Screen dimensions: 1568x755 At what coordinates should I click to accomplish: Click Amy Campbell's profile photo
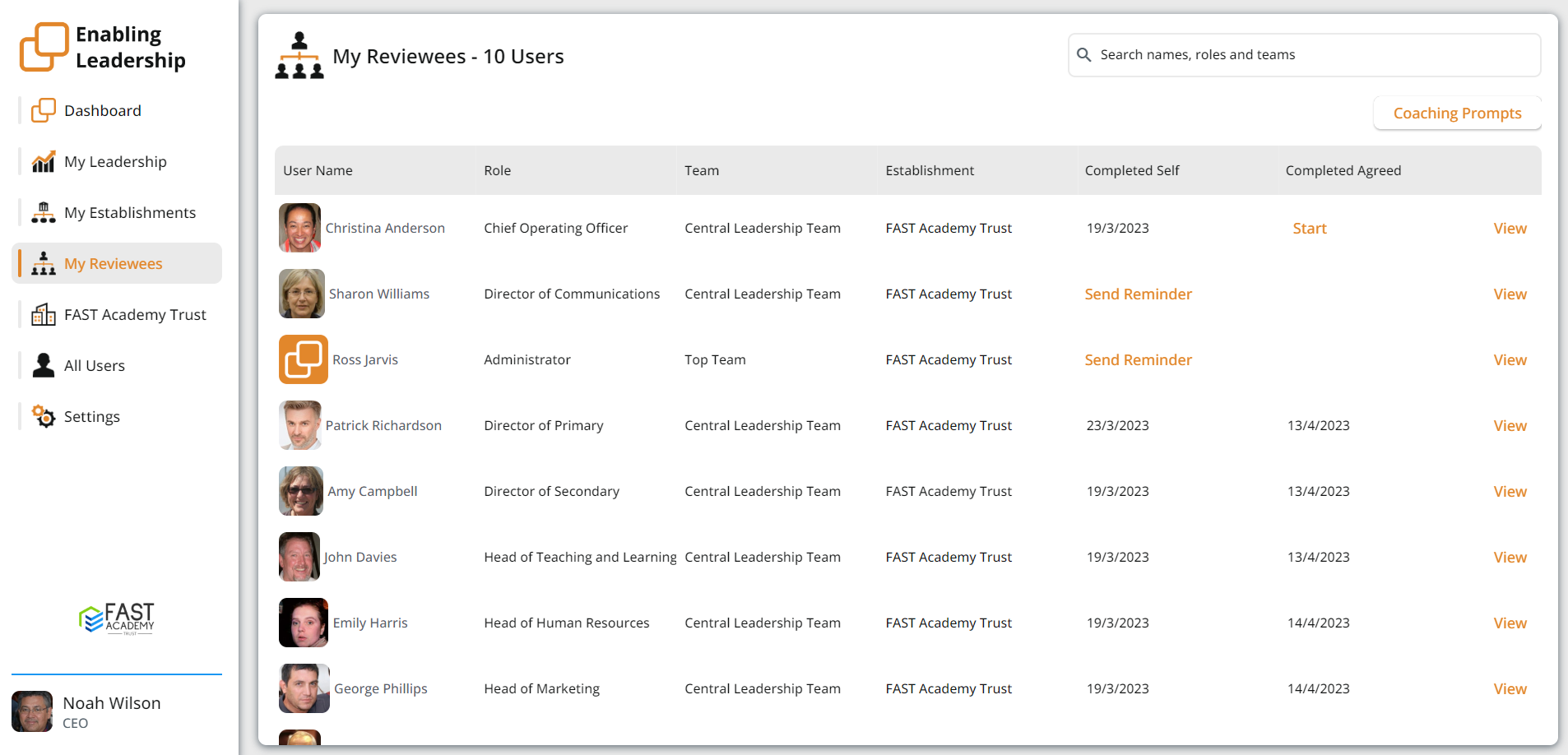tap(301, 491)
